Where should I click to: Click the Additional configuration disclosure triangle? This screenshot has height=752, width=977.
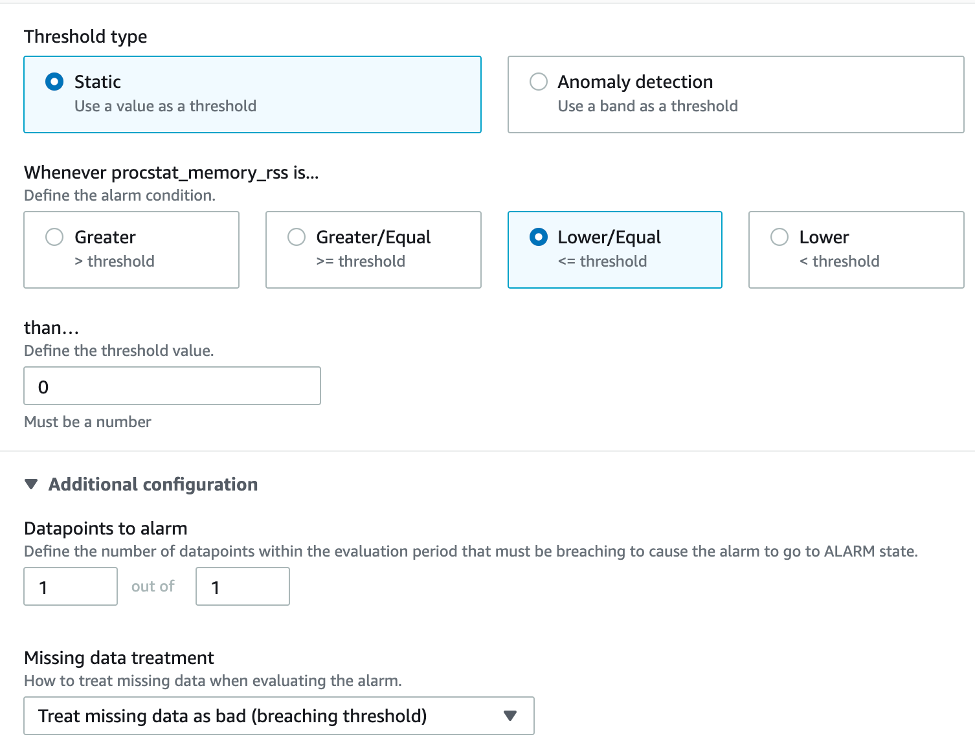[x=31, y=484]
